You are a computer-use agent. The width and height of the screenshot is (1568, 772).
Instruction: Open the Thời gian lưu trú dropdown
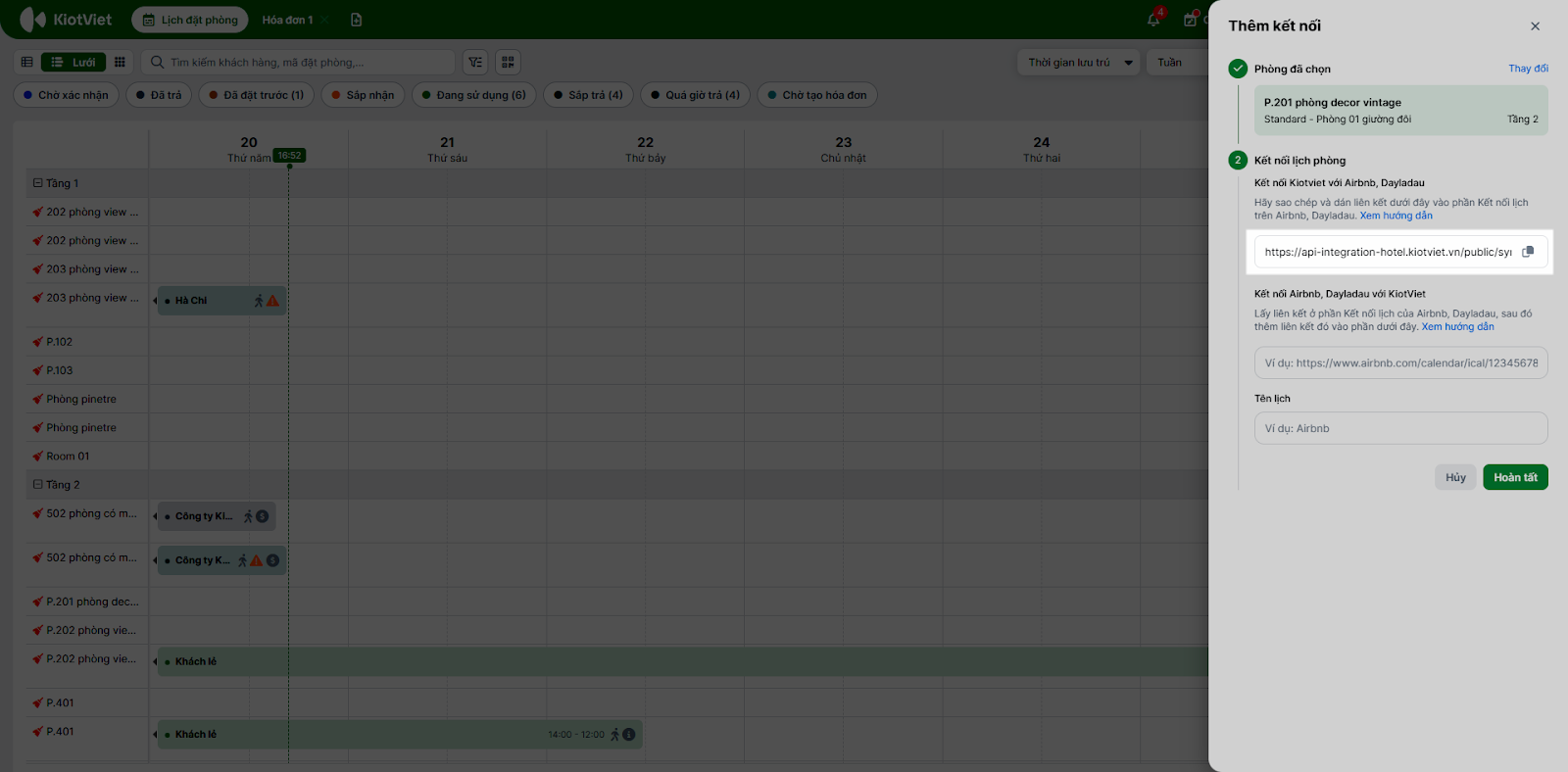[1079, 63]
